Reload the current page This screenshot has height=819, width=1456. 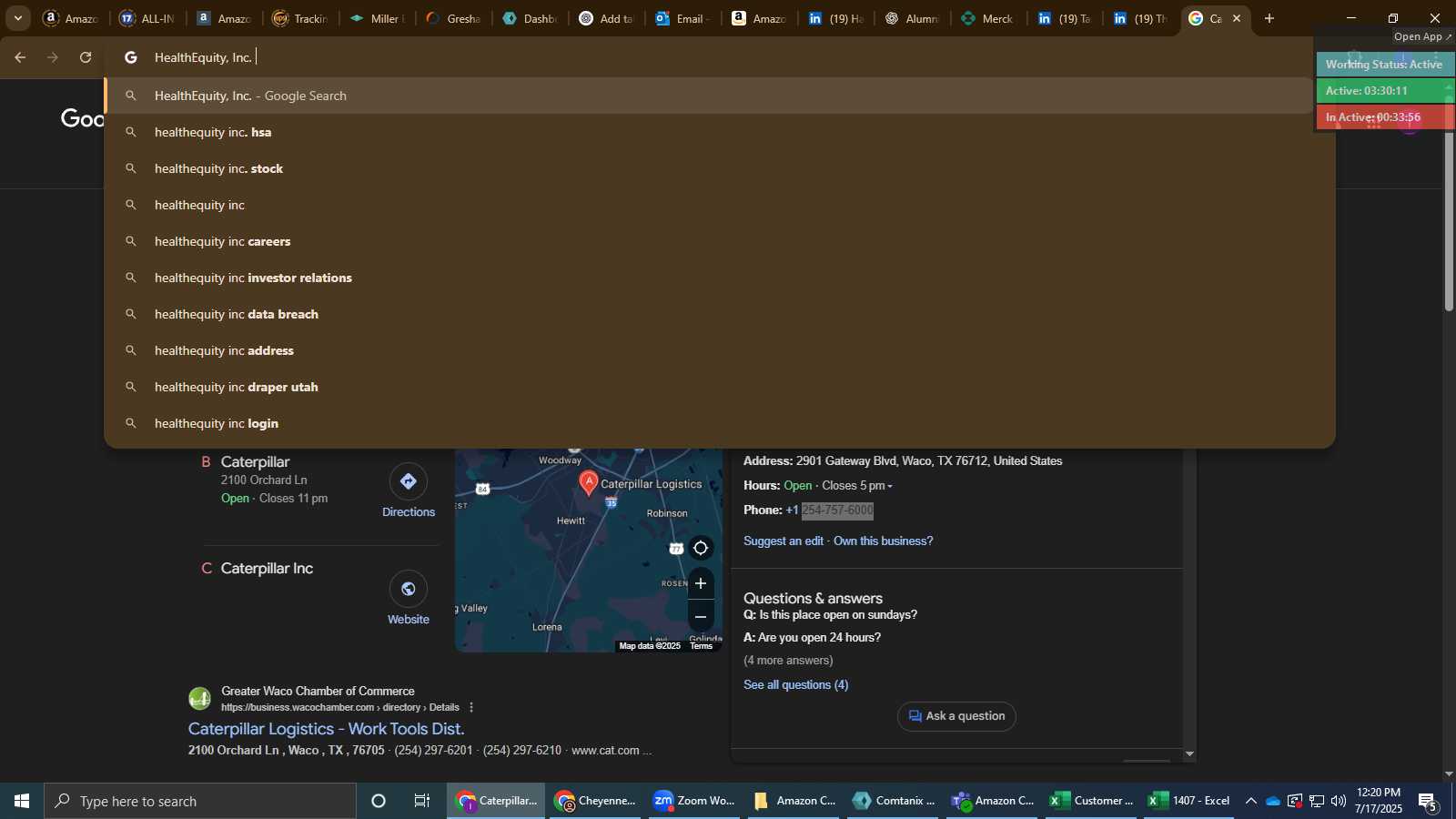pyautogui.click(x=86, y=57)
